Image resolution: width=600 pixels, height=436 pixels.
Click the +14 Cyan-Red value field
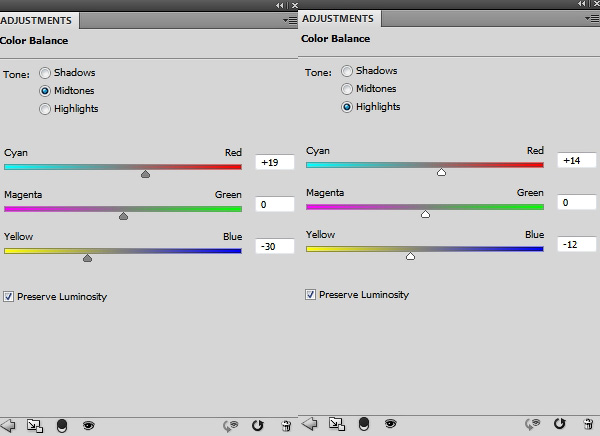(577, 160)
